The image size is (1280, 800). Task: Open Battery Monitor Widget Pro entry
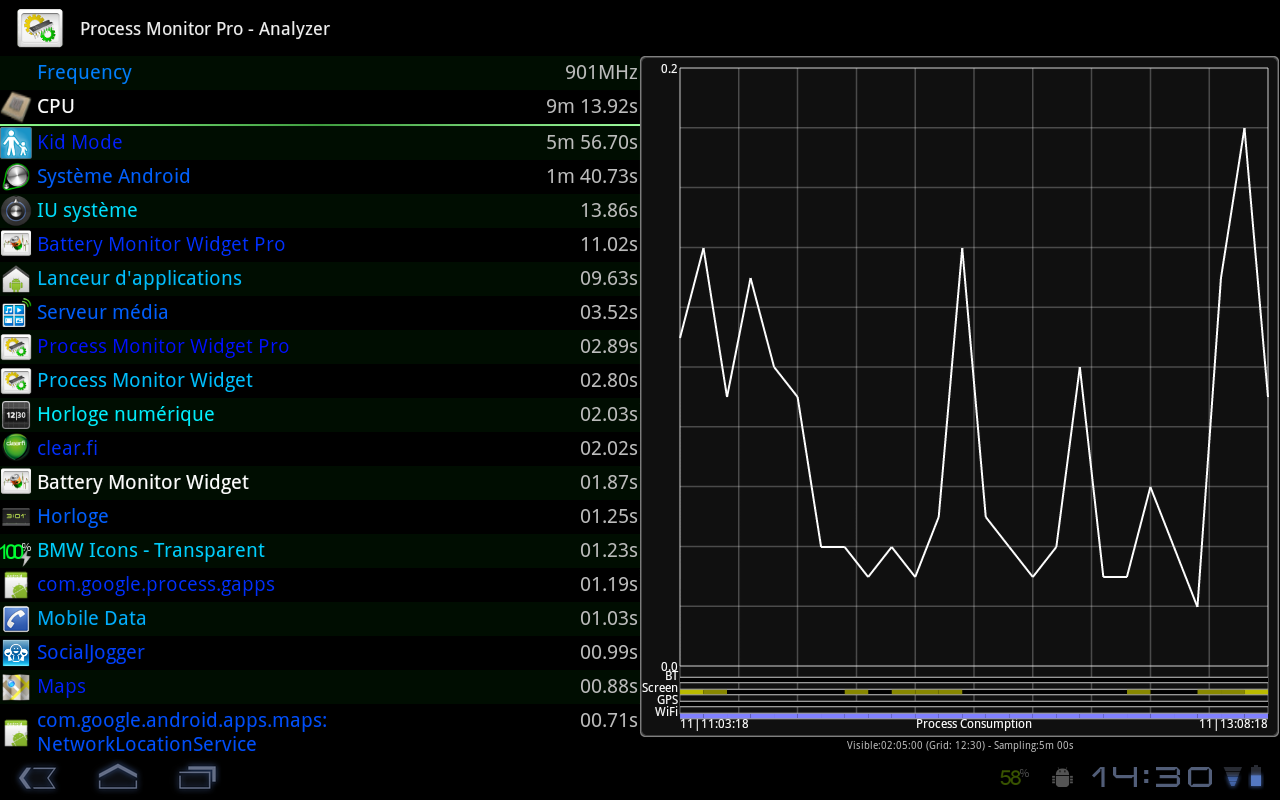point(320,245)
